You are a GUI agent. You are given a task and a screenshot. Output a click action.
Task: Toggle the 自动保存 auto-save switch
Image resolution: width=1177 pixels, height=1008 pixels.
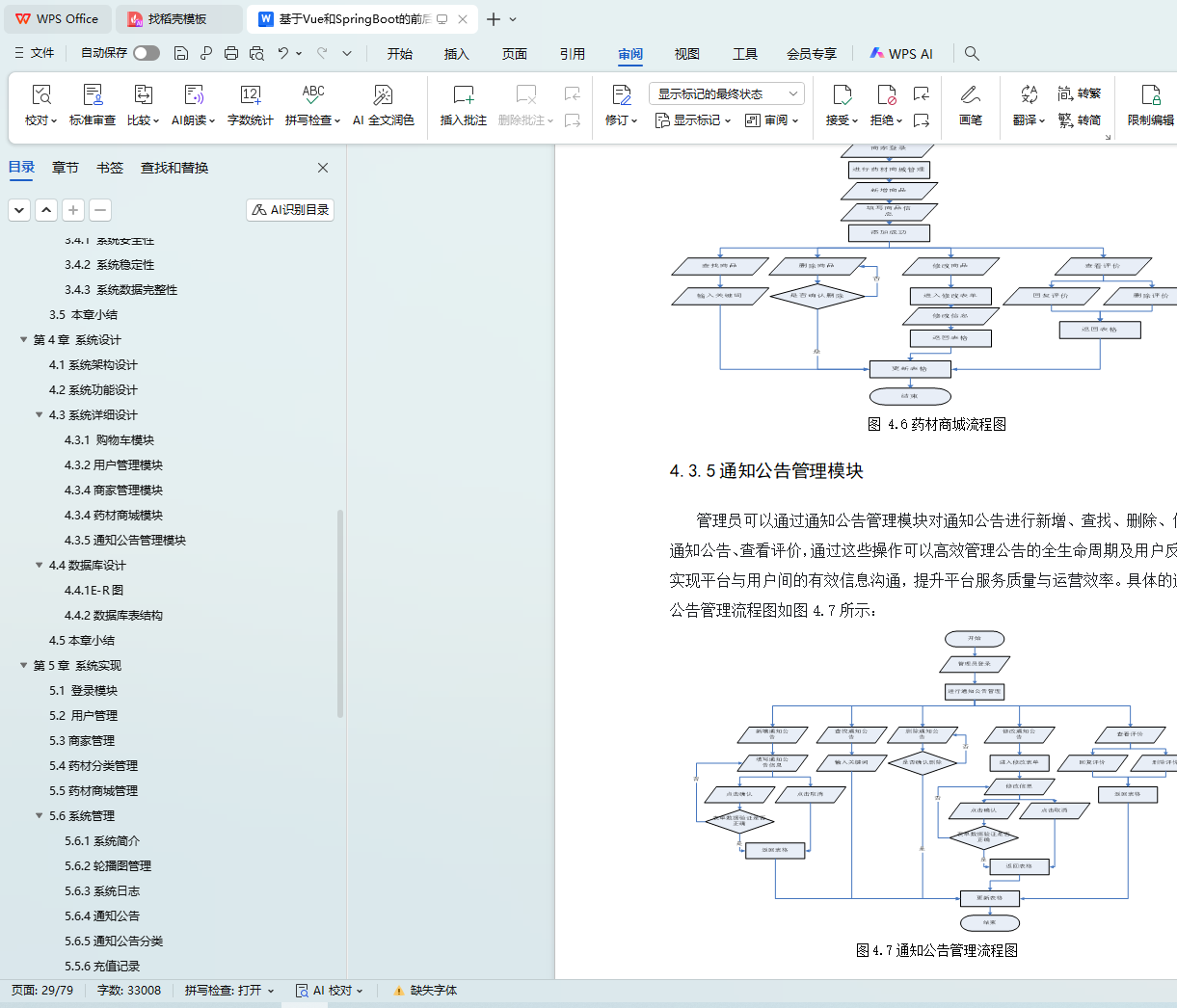[147, 54]
